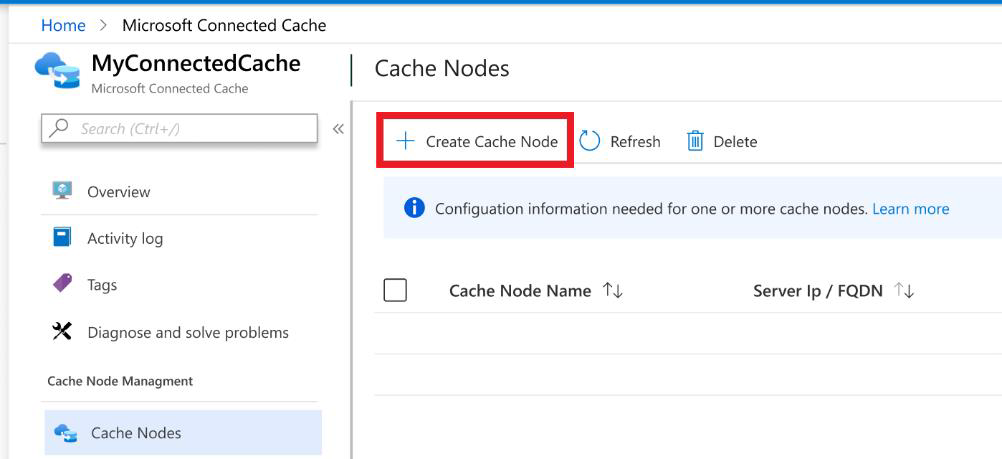Click the Delete trash can icon
The height and width of the screenshot is (459, 1002).
coord(695,141)
